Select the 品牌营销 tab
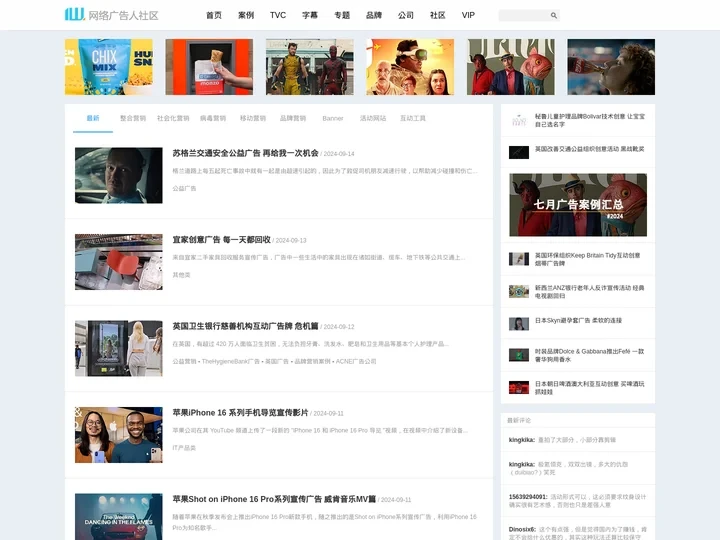Screen dimensions: 720x540 (293, 118)
